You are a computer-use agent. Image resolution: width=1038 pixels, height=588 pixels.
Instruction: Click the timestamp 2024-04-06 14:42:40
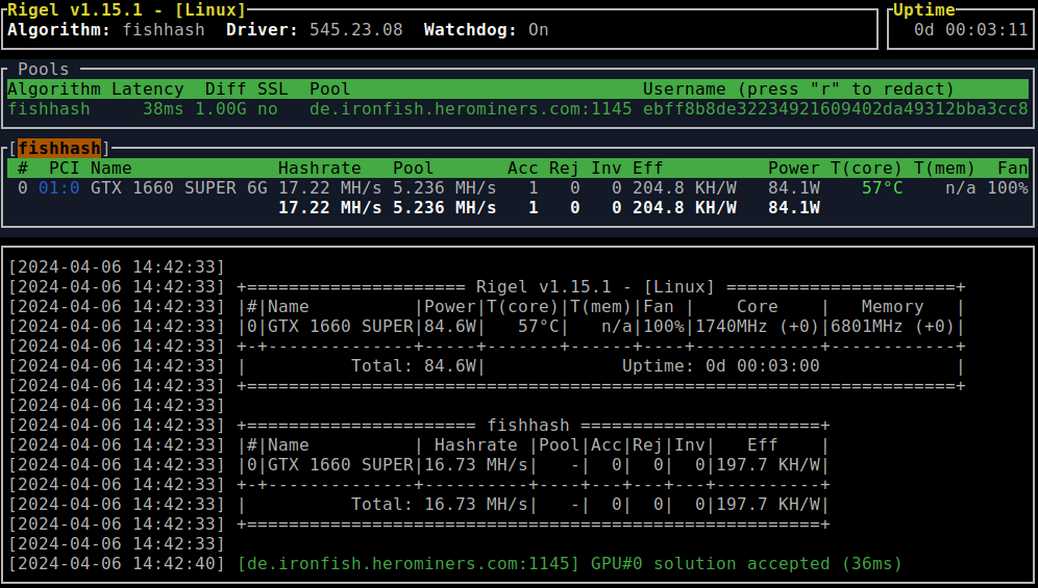coord(116,564)
